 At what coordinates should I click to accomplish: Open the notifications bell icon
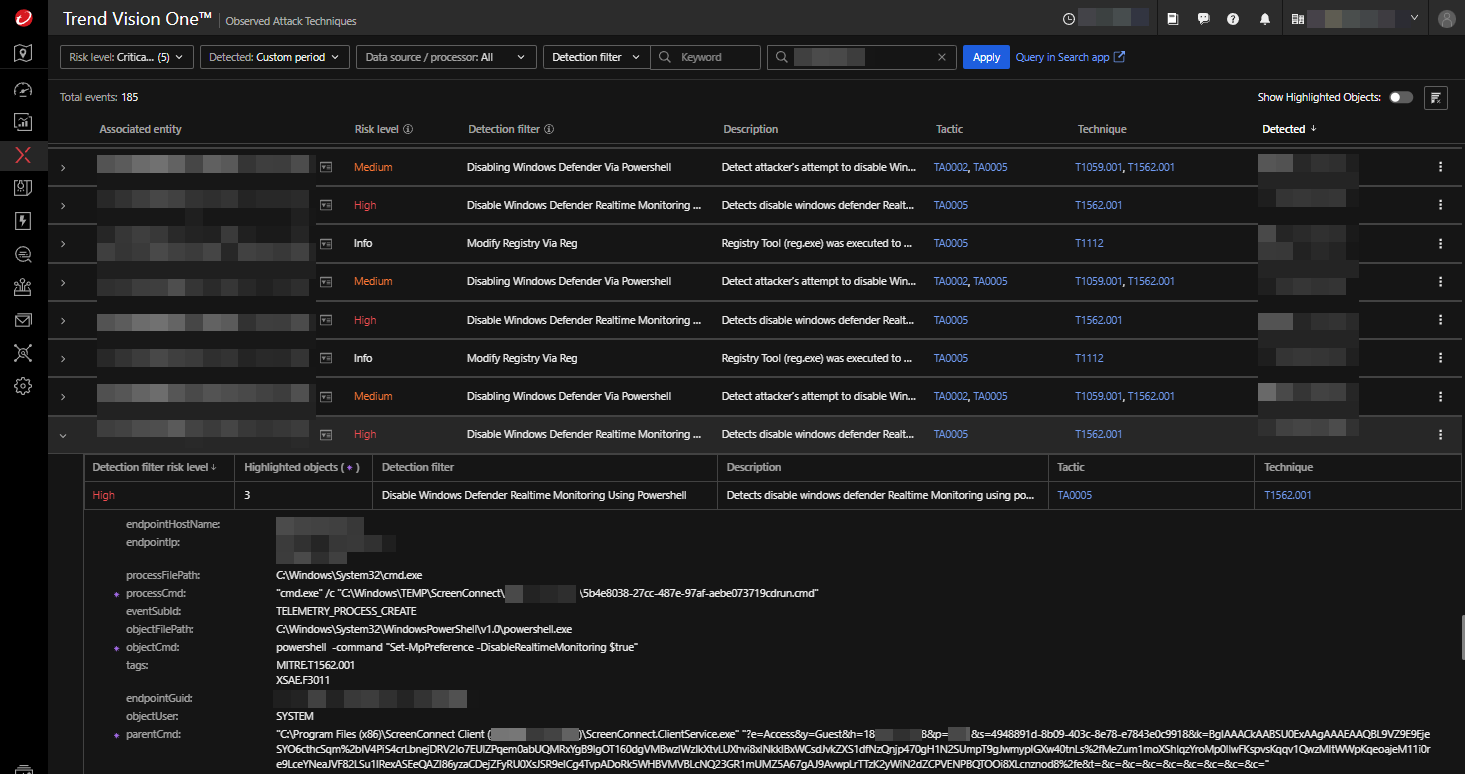1265,19
